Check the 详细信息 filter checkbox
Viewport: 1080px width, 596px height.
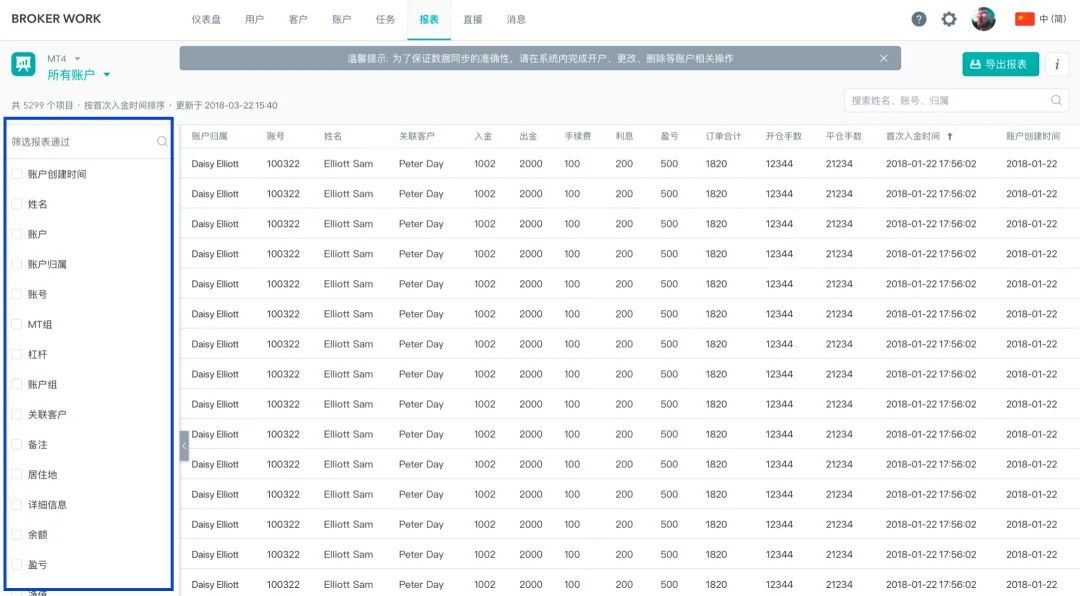click(x=17, y=504)
